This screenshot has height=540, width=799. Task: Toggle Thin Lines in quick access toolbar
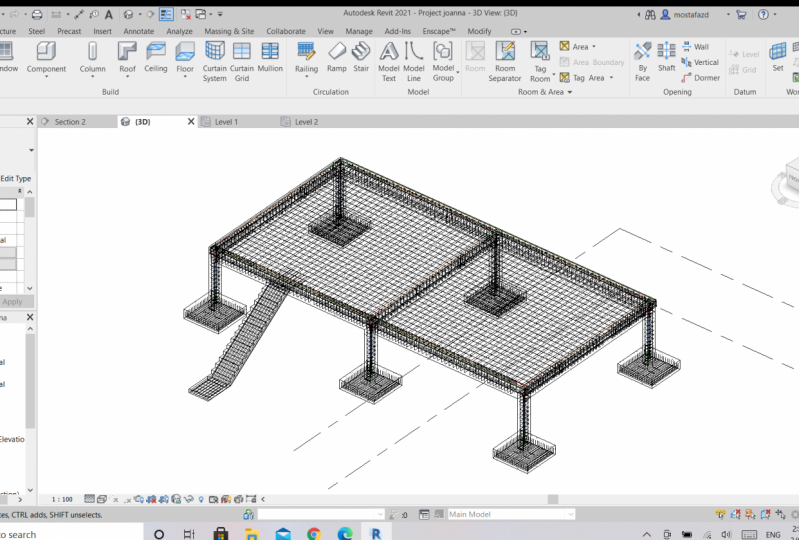point(166,14)
